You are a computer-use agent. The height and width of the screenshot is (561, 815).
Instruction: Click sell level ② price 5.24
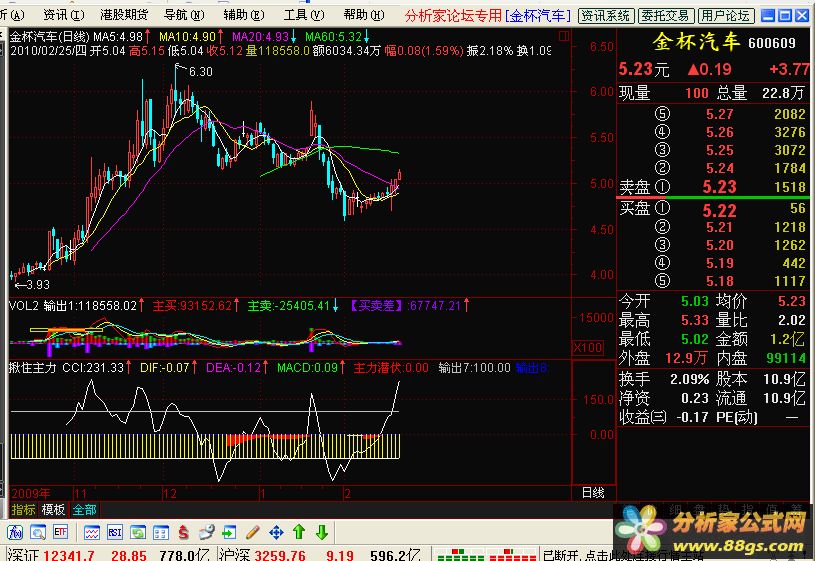[719, 168]
